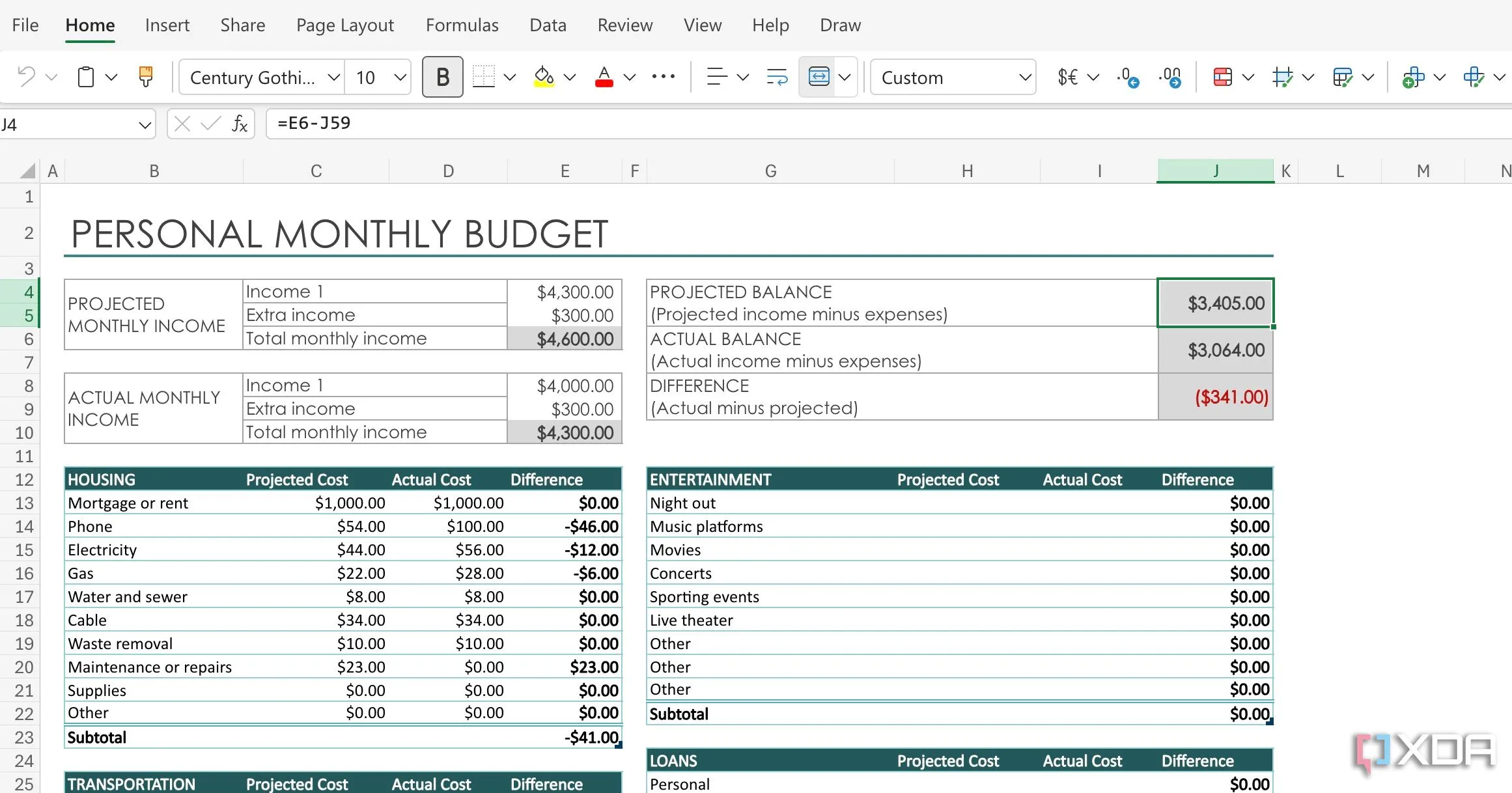Click the Paste clipboard icon
Viewport: 1512px width, 793px height.
pyautogui.click(x=85, y=77)
